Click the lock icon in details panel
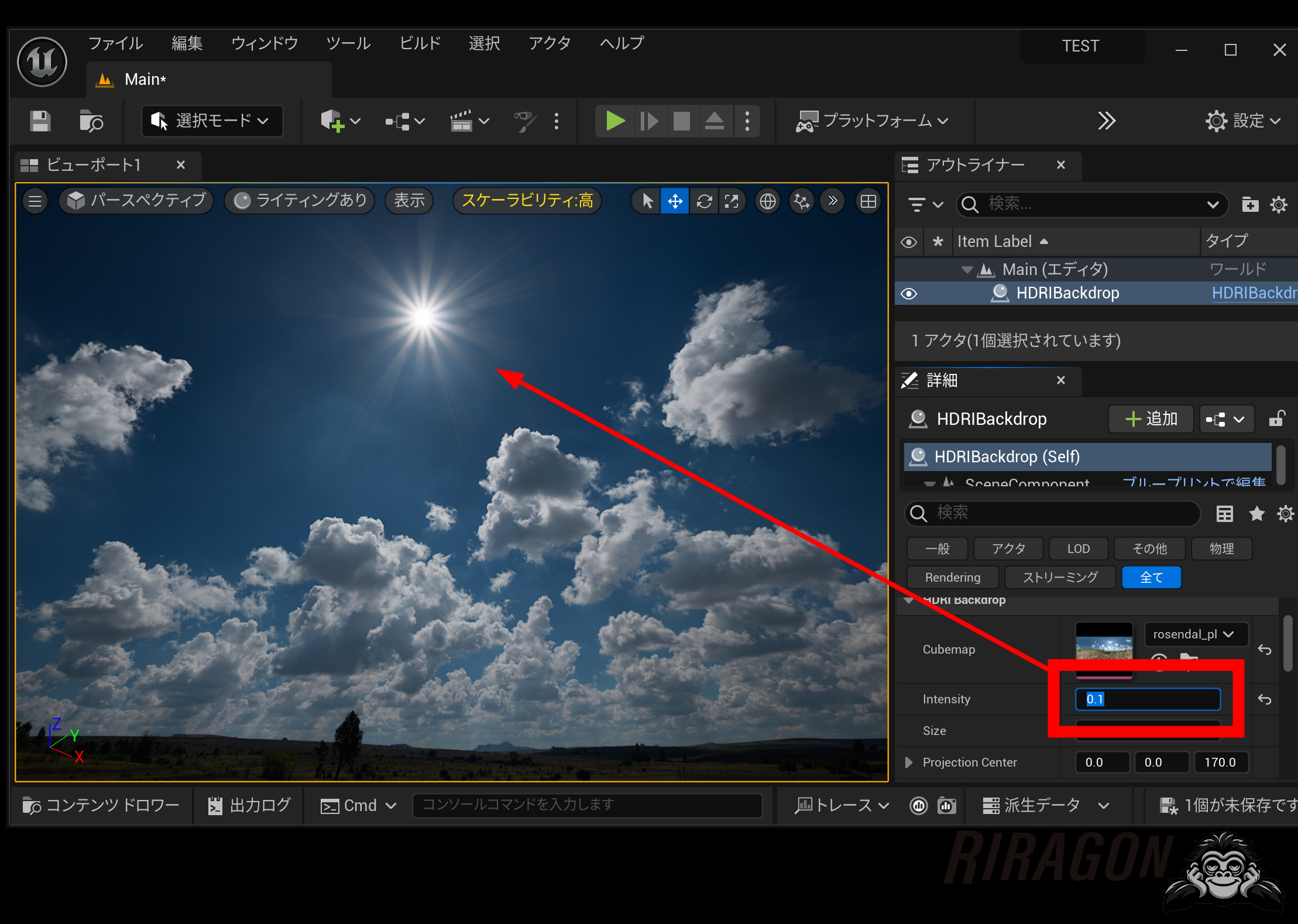 tap(1276, 419)
